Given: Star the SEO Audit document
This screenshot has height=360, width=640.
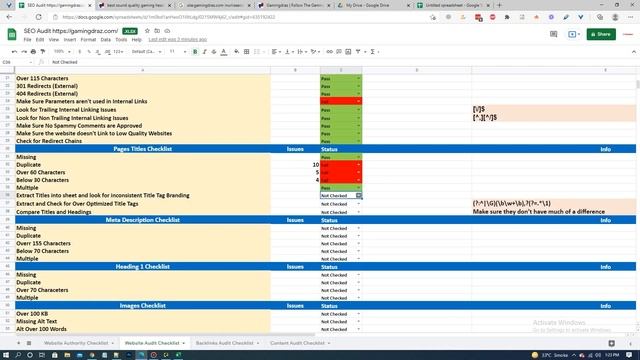Looking at the screenshot, I should coord(147,31).
